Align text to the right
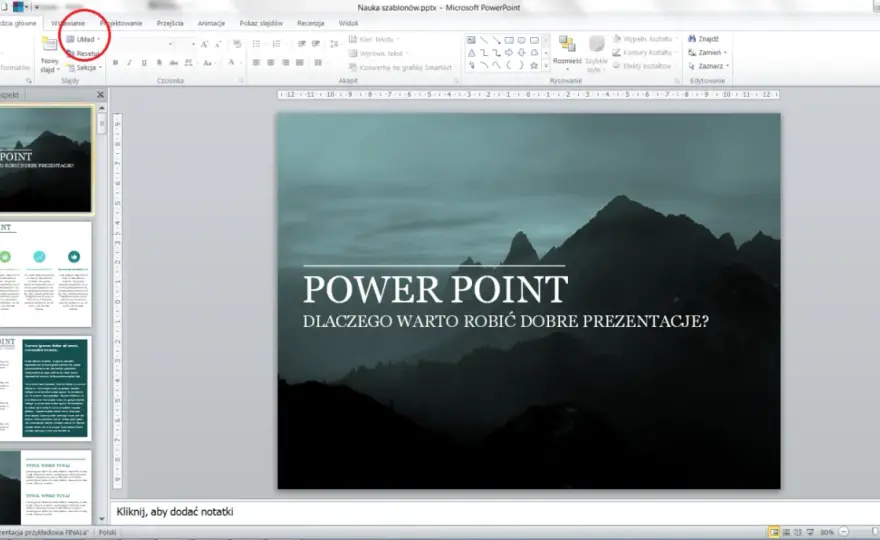 tap(286, 63)
